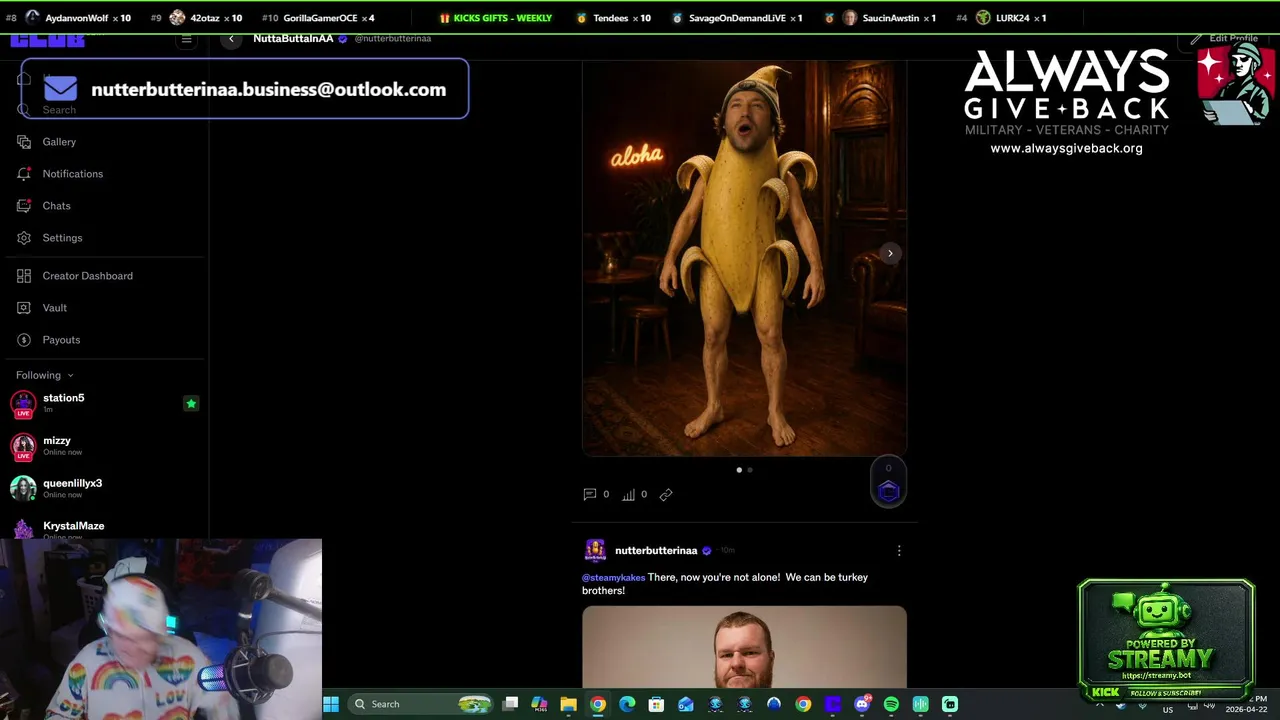Open Microsoft Edge from the taskbar
Screen dimensions: 1280x720
(x=627, y=704)
